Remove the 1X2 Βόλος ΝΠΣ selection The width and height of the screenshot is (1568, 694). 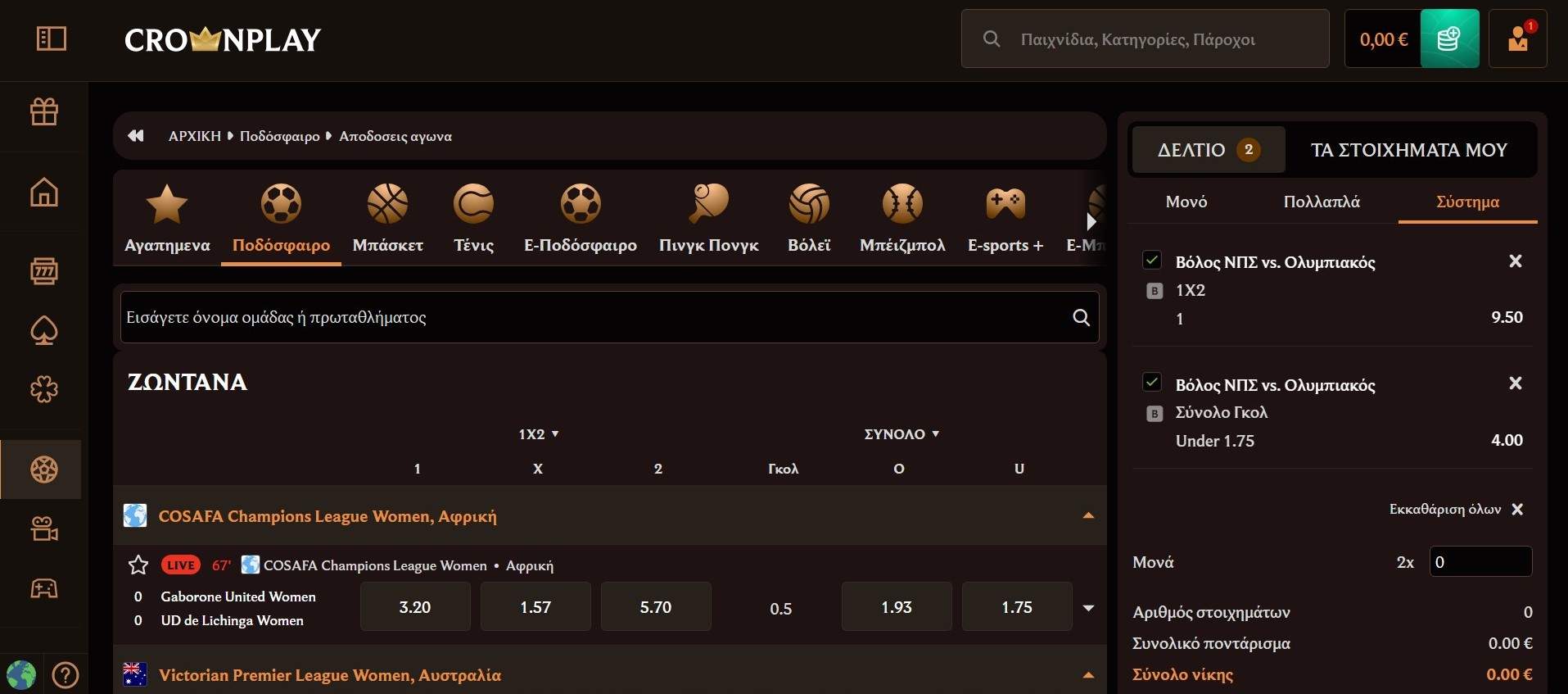point(1516,261)
